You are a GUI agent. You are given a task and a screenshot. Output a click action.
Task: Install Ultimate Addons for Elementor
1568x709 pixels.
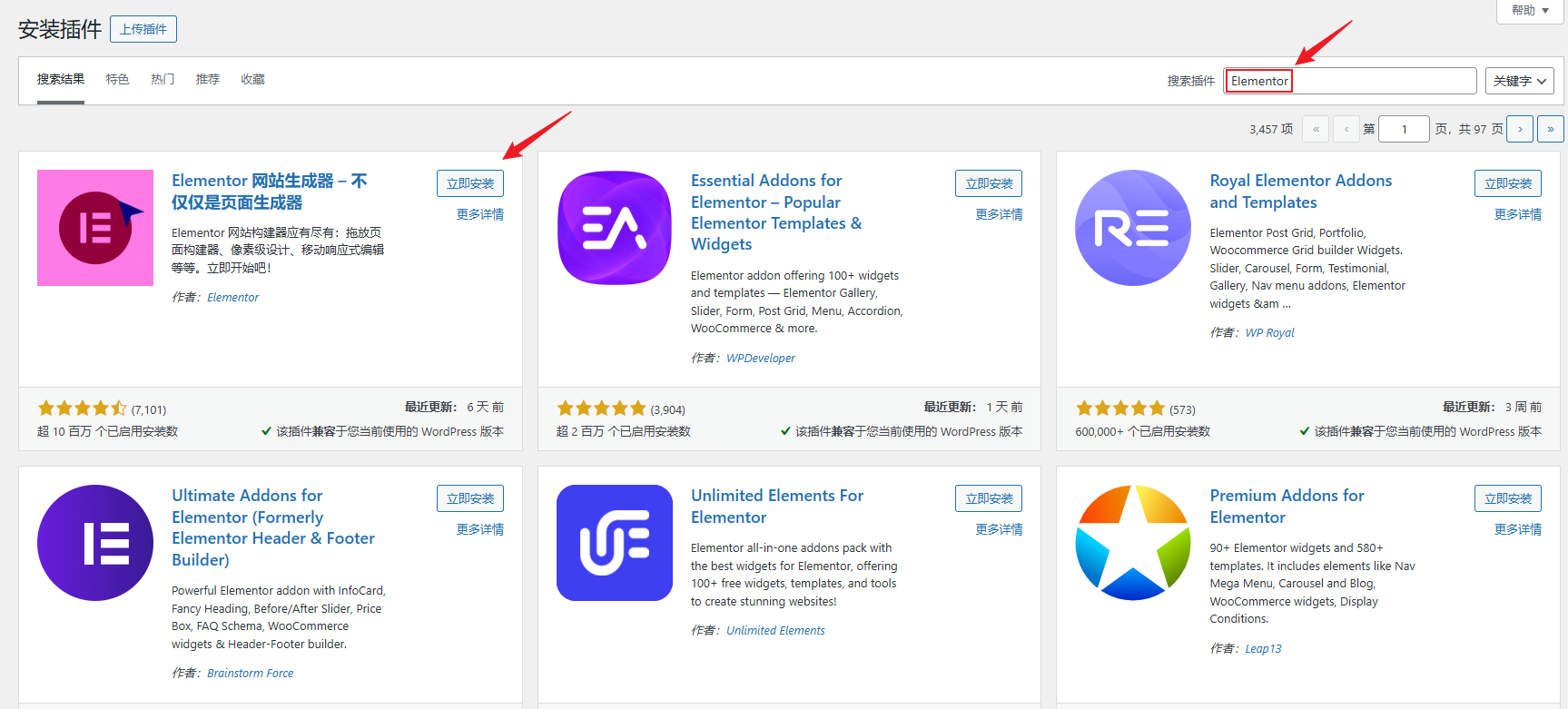point(470,498)
